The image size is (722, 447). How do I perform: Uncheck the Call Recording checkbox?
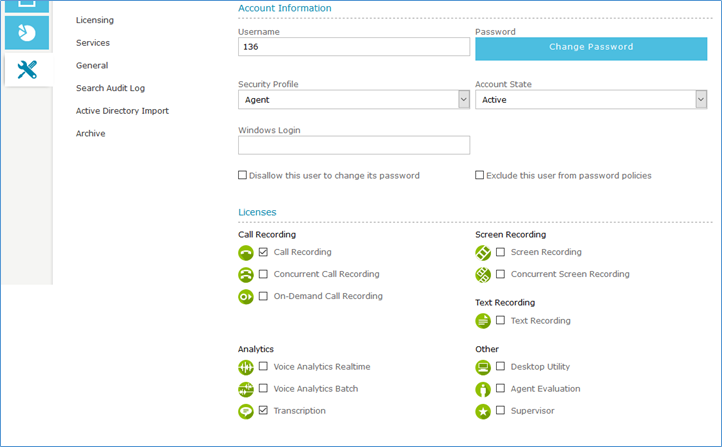point(264,252)
